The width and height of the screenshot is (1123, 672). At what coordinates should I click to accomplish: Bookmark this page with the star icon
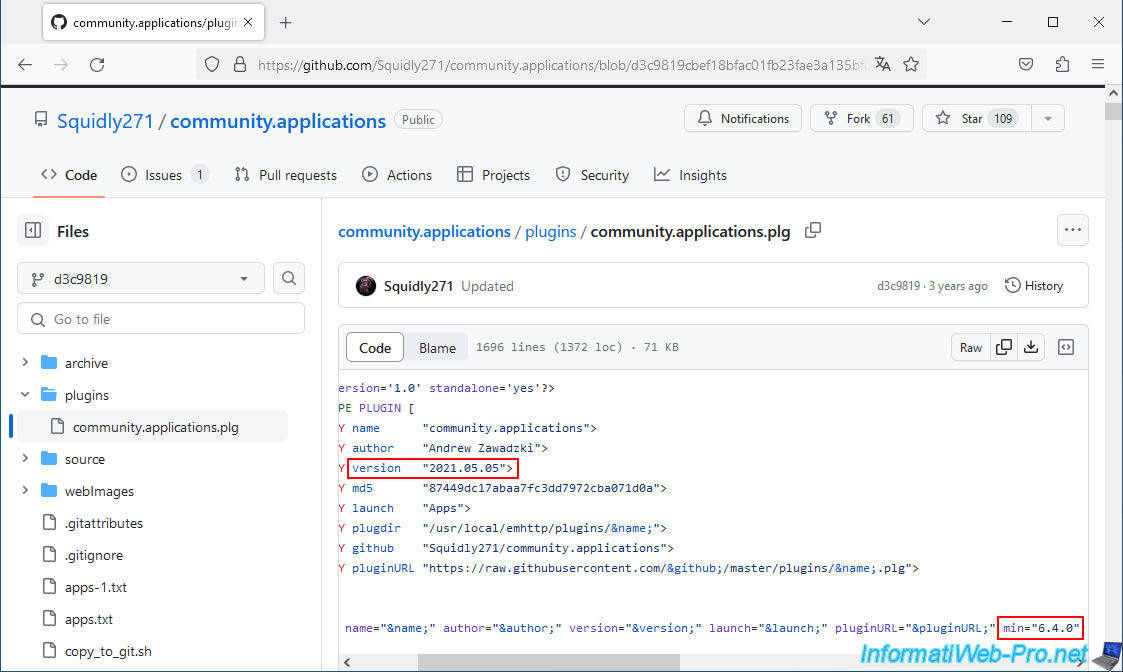click(x=911, y=65)
